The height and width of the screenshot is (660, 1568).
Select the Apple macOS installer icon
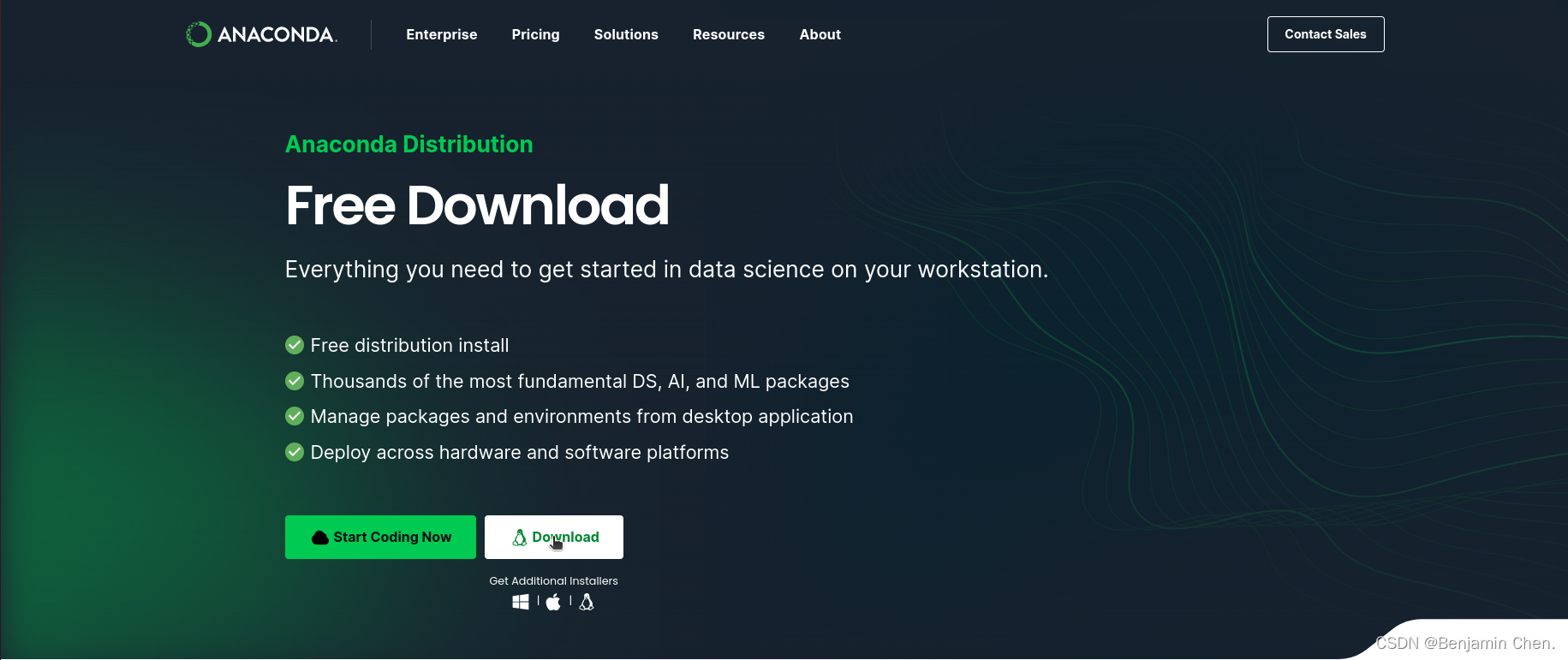553,602
